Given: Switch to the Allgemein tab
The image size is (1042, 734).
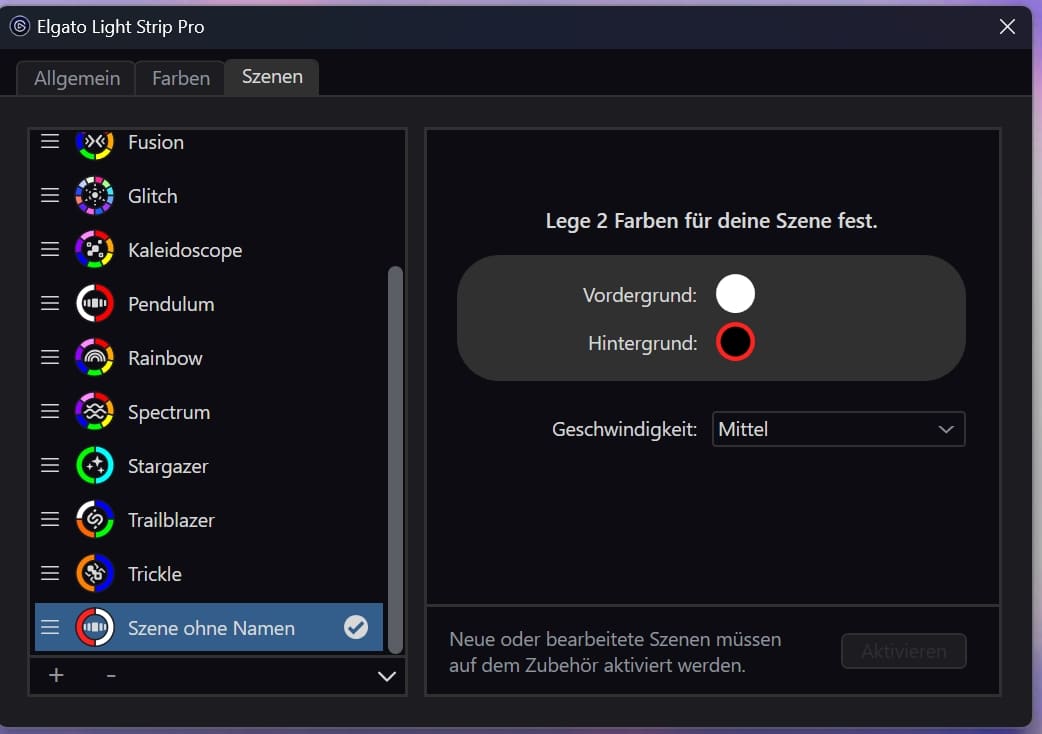Looking at the screenshot, I should 77,79.
